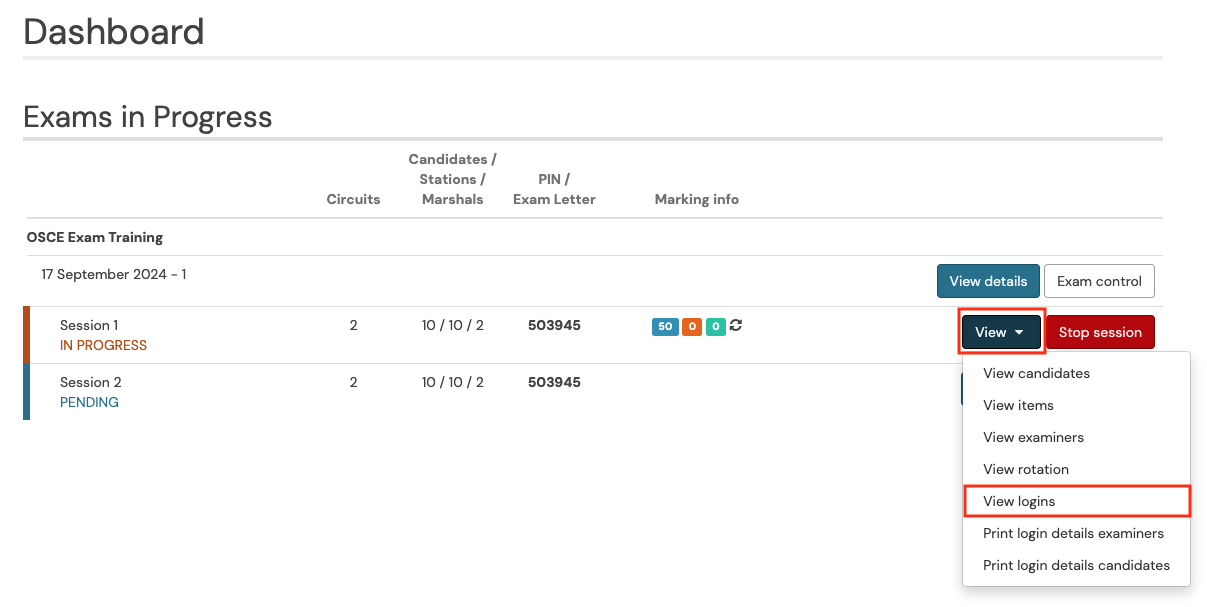Click the orange 0 marking badge

(x=692, y=327)
